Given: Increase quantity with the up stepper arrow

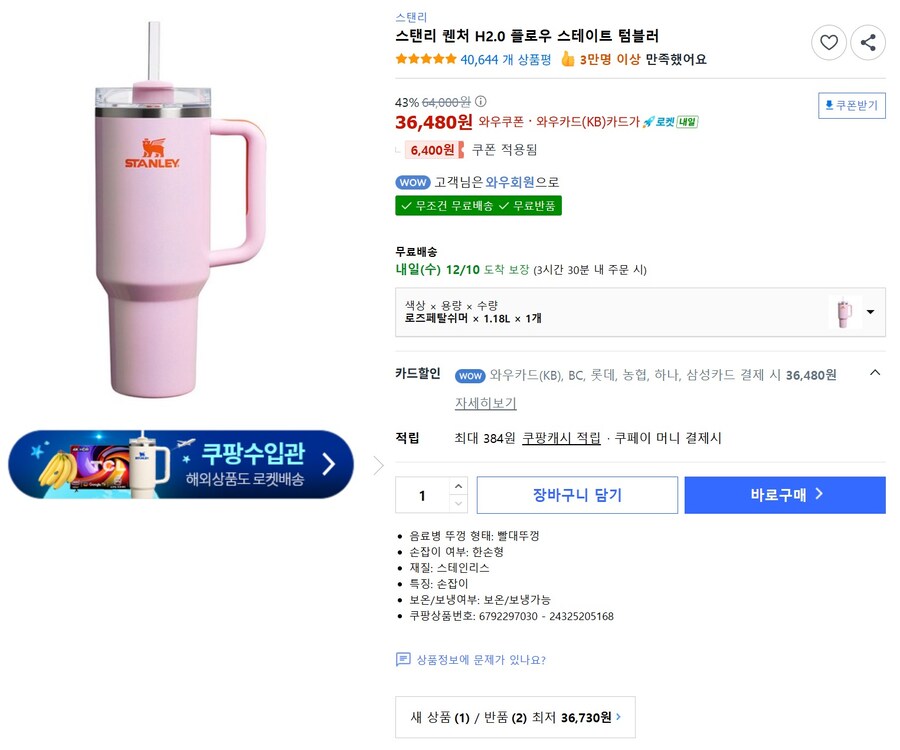Looking at the screenshot, I should [x=458, y=486].
